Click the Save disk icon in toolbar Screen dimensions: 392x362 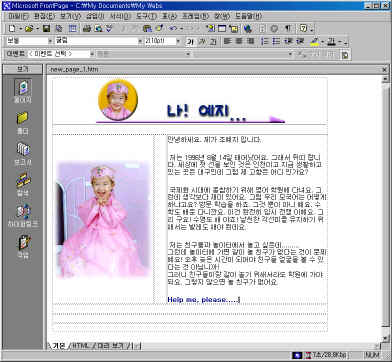[46, 29]
